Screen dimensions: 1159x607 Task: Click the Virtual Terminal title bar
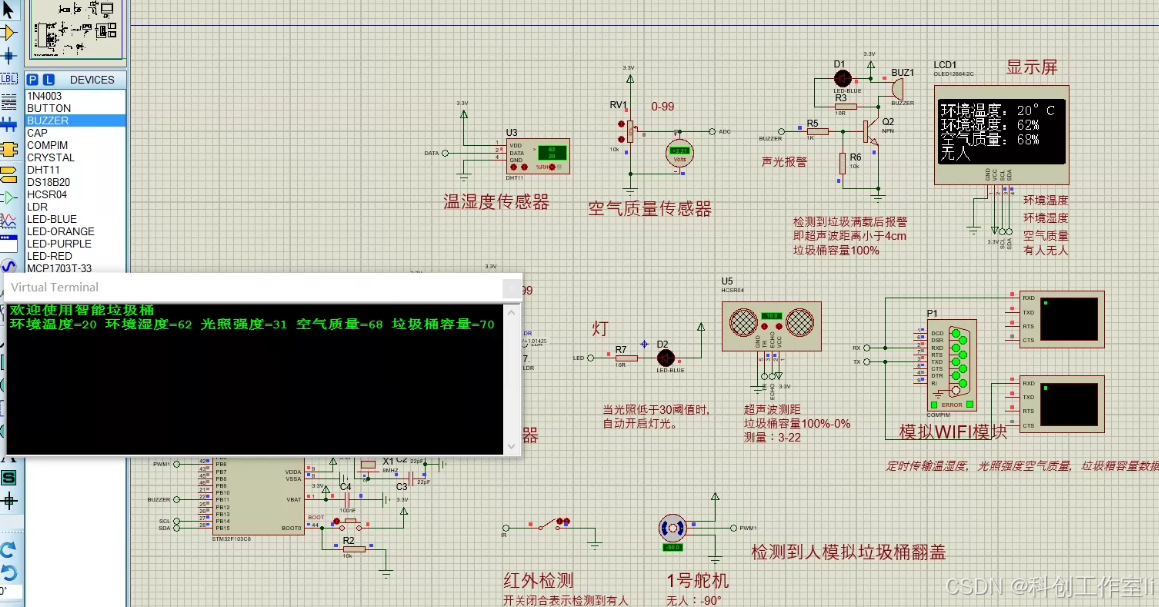(255, 288)
